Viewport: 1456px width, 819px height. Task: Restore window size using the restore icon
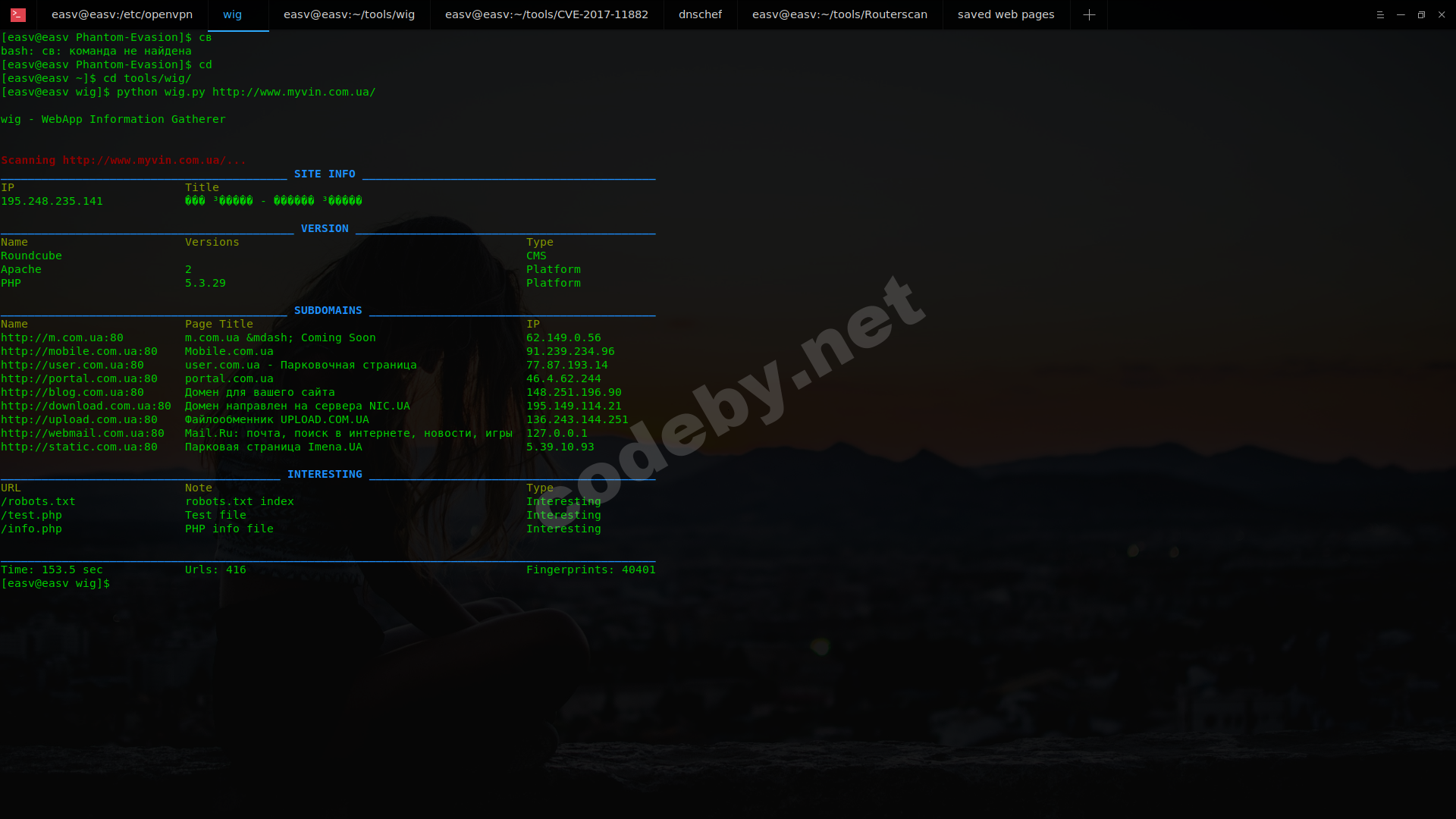point(1420,14)
